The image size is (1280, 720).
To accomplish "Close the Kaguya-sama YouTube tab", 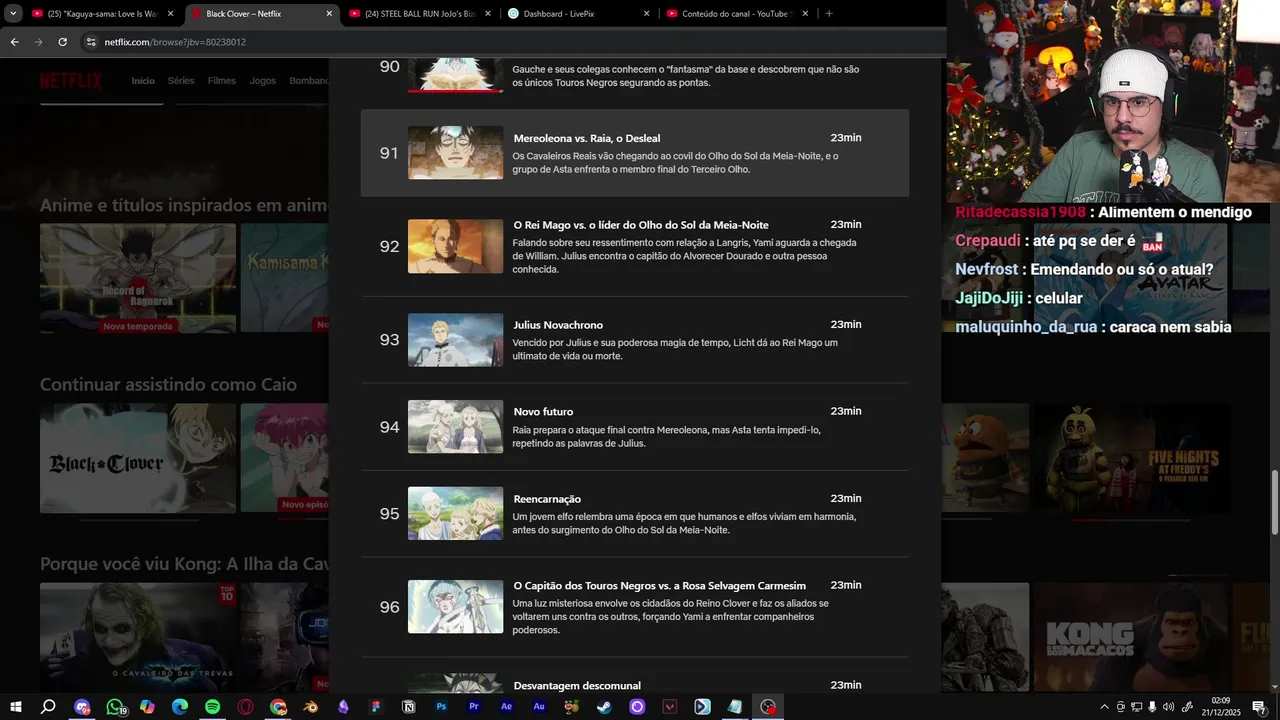I will [x=170, y=14].
